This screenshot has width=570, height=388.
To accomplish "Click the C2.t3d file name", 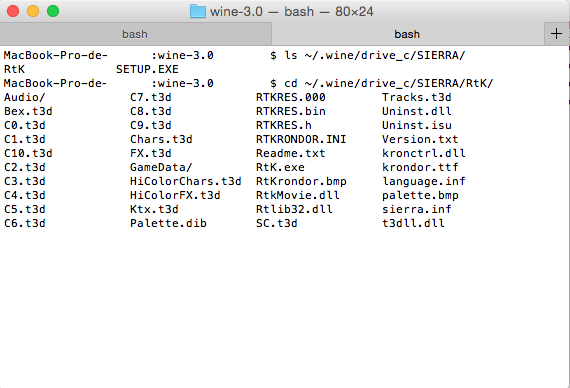I will (x=25, y=167).
